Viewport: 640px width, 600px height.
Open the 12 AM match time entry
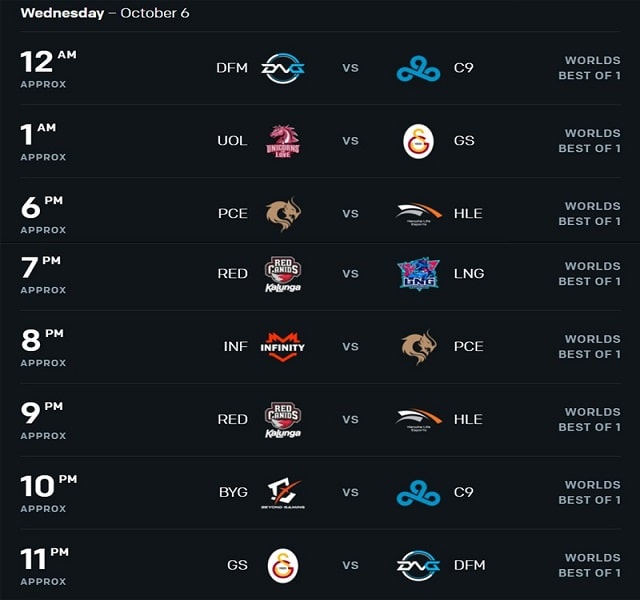(48, 69)
